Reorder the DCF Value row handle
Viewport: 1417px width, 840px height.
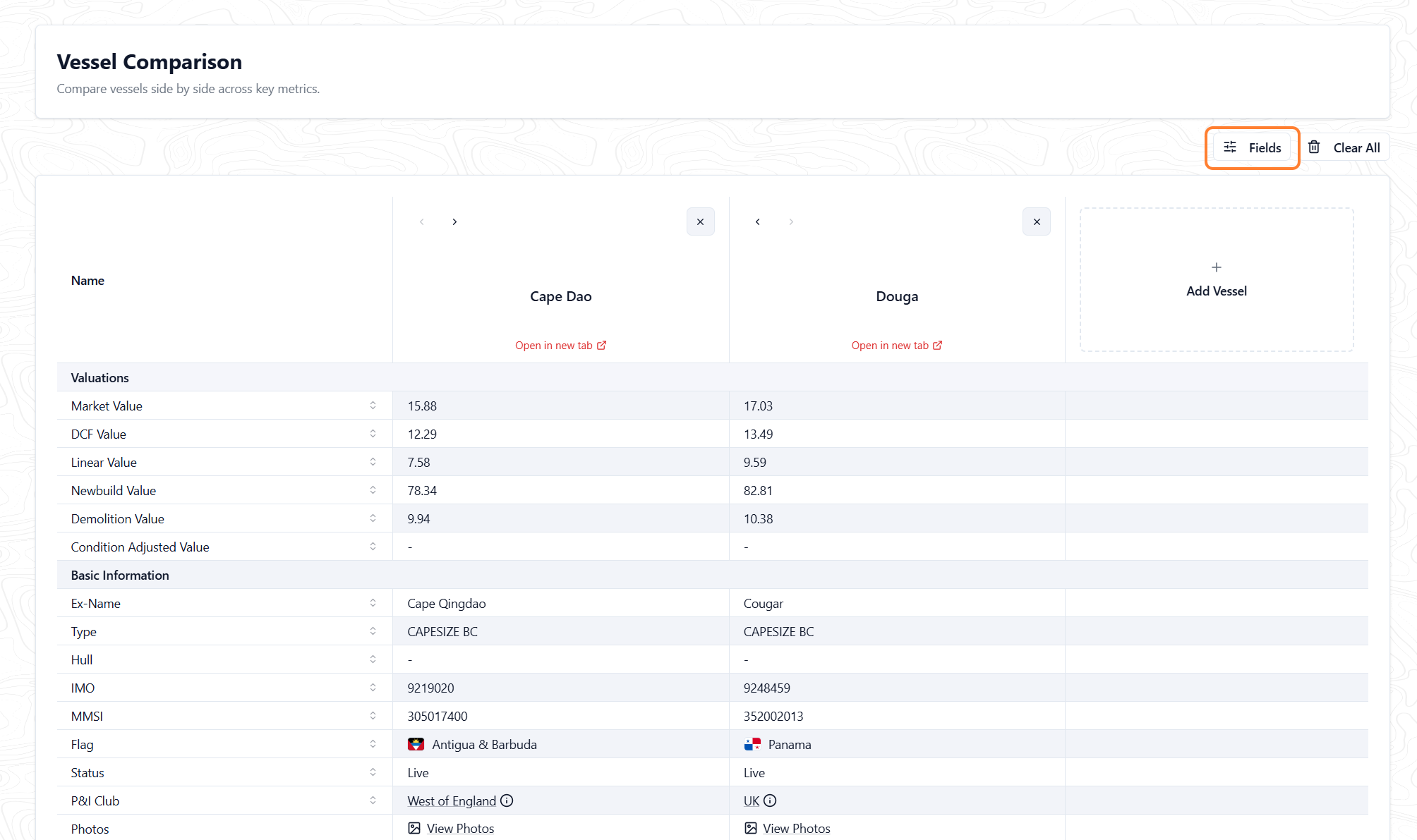click(373, 434)
